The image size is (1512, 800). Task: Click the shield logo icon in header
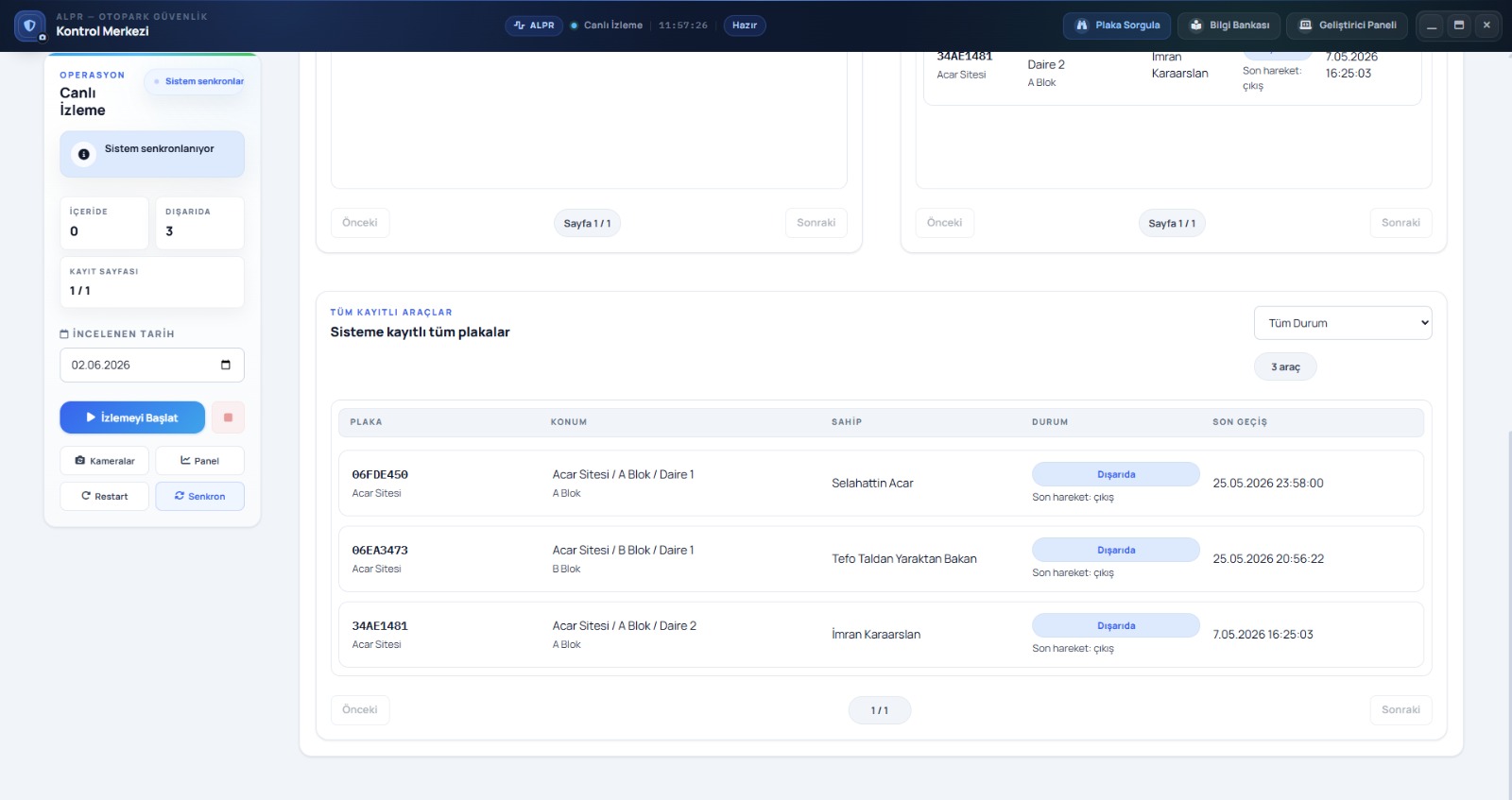pyautogui.click(x=29, y=26)
